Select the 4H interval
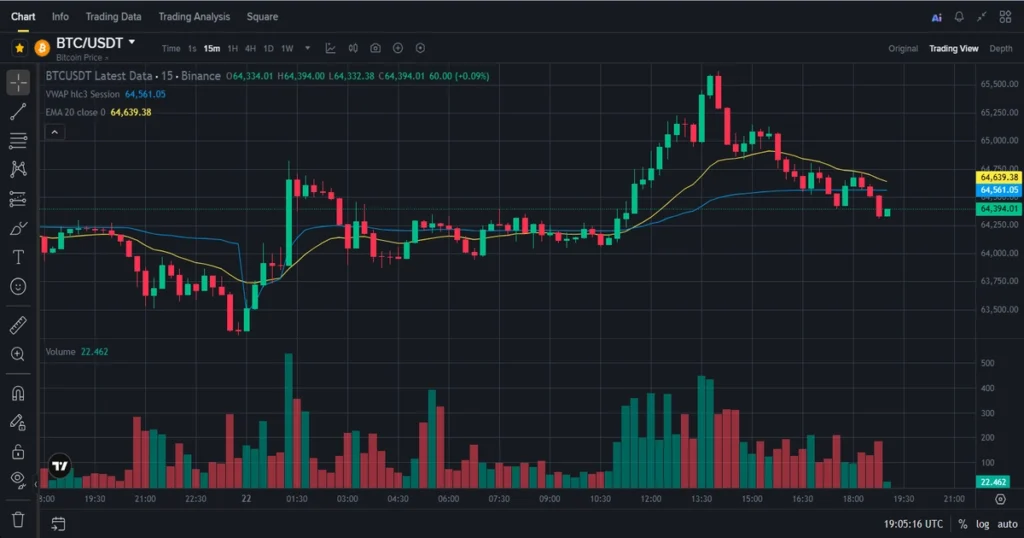 [250, 48]
